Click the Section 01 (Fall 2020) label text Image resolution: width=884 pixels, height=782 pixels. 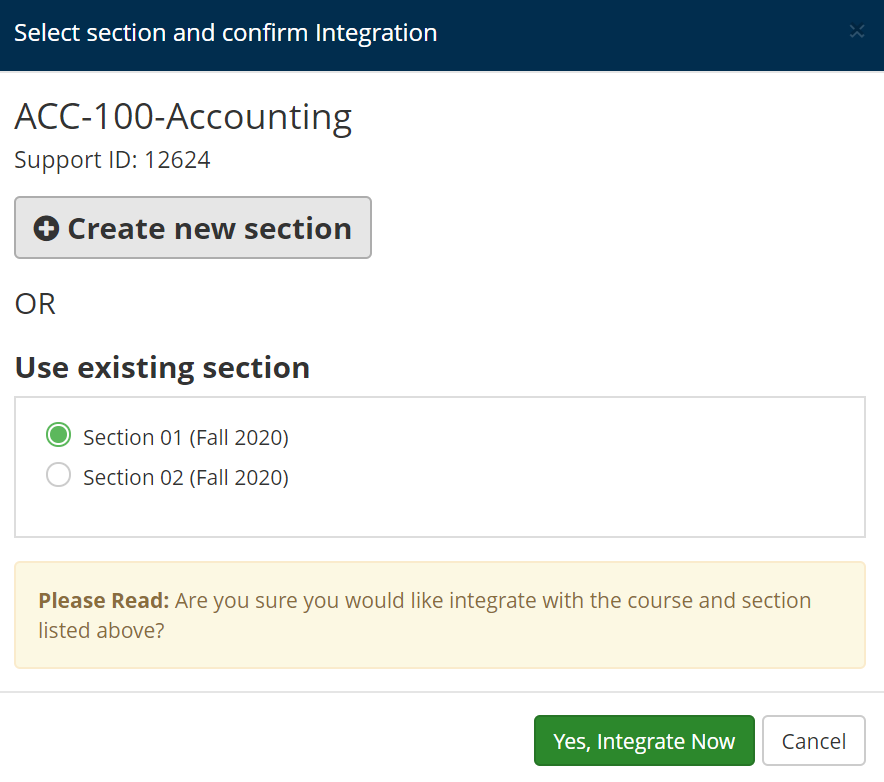tap(186, 438)
